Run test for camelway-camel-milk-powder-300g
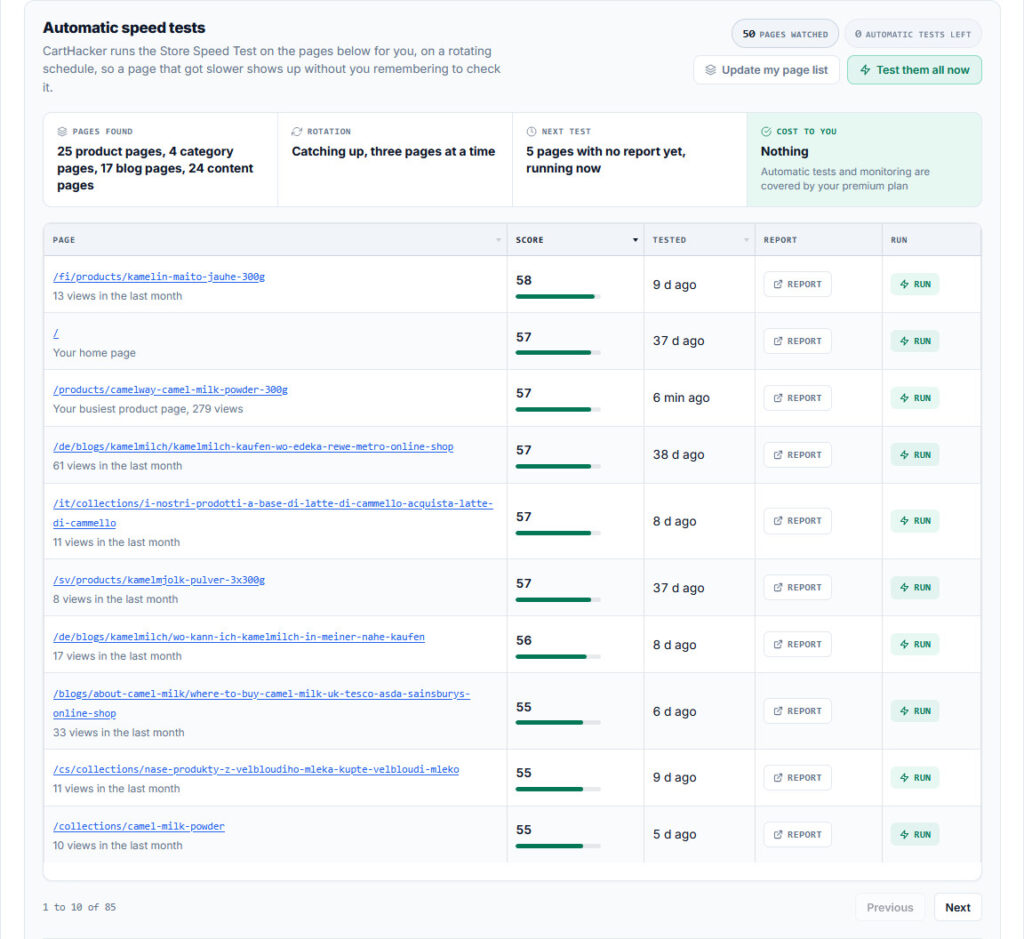The image size is (1024, 939). [915, 398]
